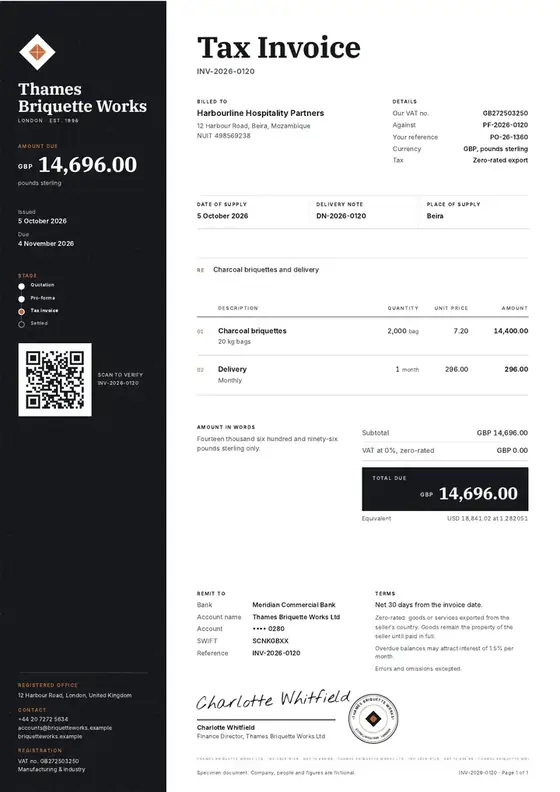Click 'USD 18,841.02 at 1.282051' equivalent

coord(487,518)
